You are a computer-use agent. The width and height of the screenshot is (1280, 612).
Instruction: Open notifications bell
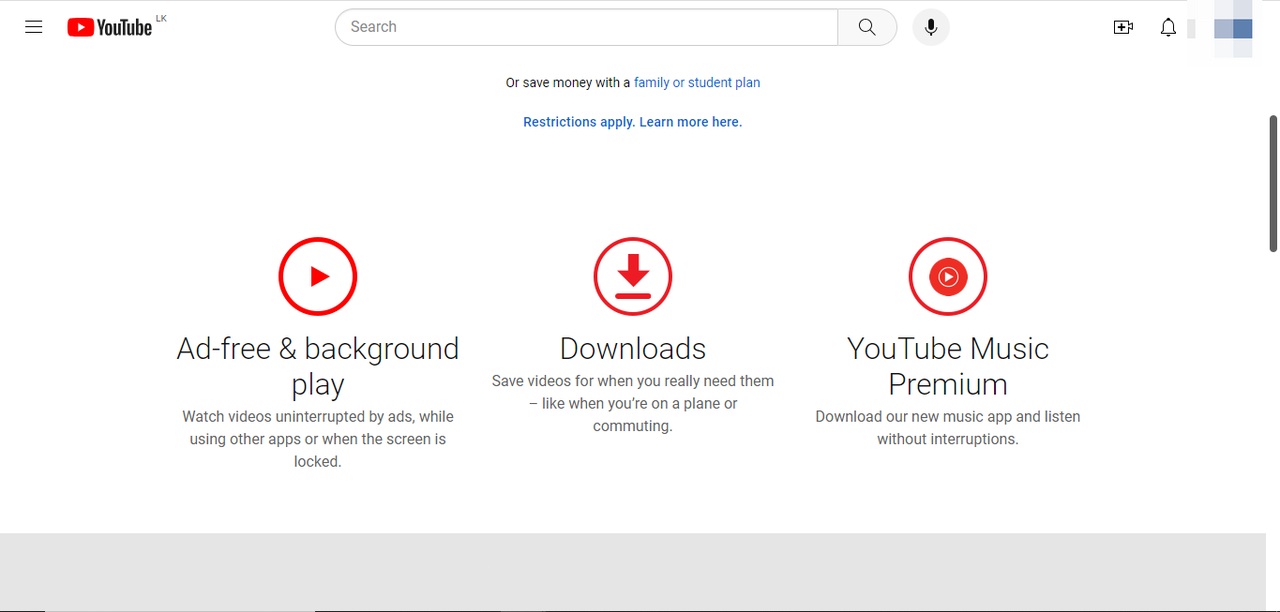click(1168, 27)
